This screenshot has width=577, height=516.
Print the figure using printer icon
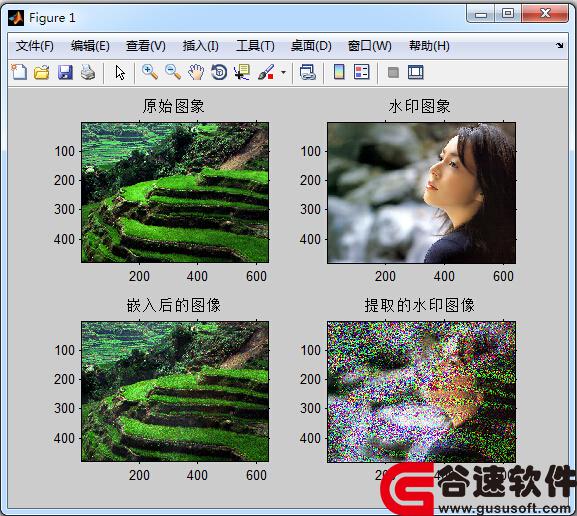click(88, 72)
